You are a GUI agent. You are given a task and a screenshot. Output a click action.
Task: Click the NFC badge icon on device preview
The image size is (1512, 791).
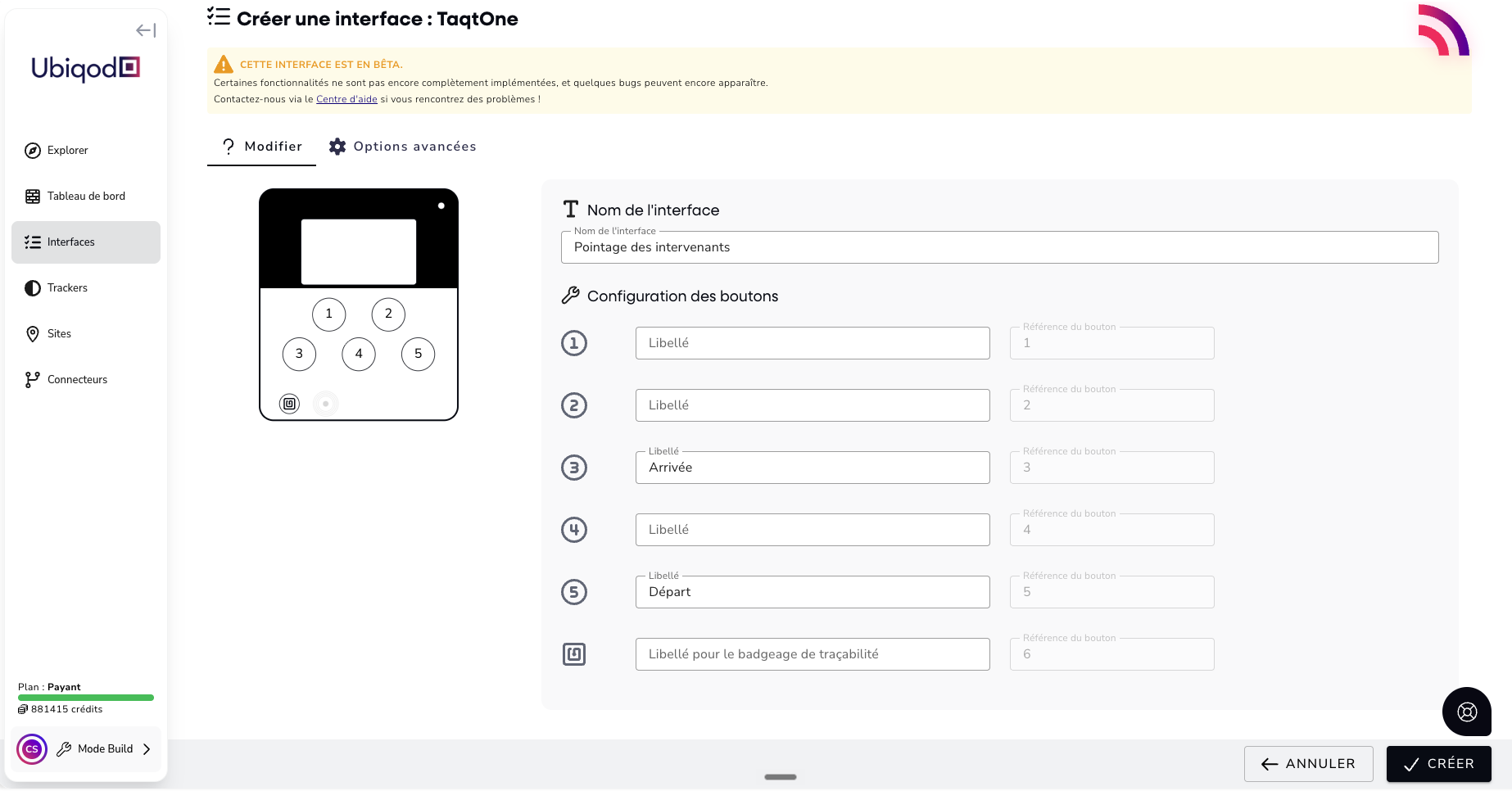pyautogui.click(x=289, y=404)
